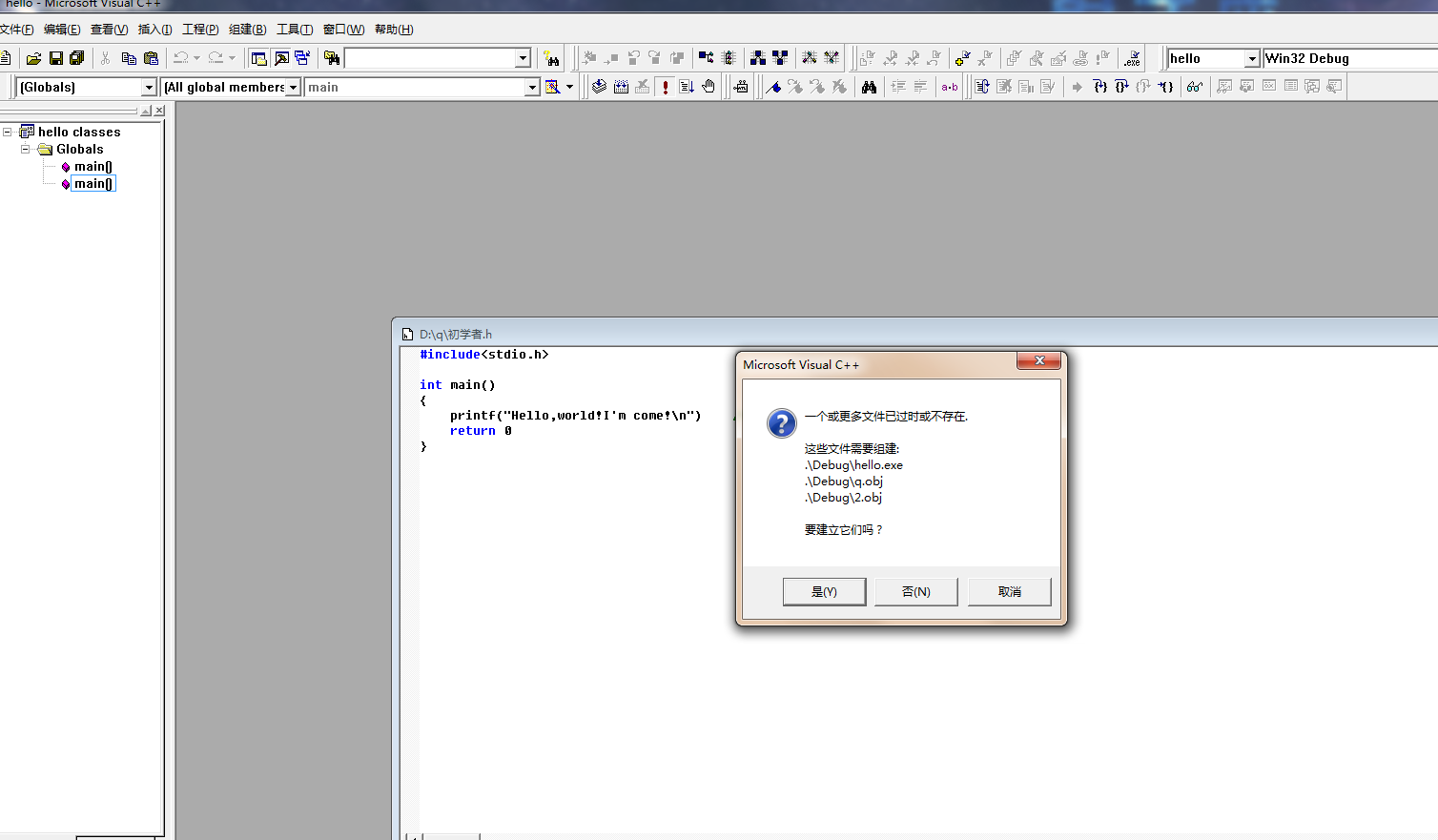The height and width of the screenshot is (840, 1438).
Task: Click the .exe toolbar icon
Action: pos(1132,58)
